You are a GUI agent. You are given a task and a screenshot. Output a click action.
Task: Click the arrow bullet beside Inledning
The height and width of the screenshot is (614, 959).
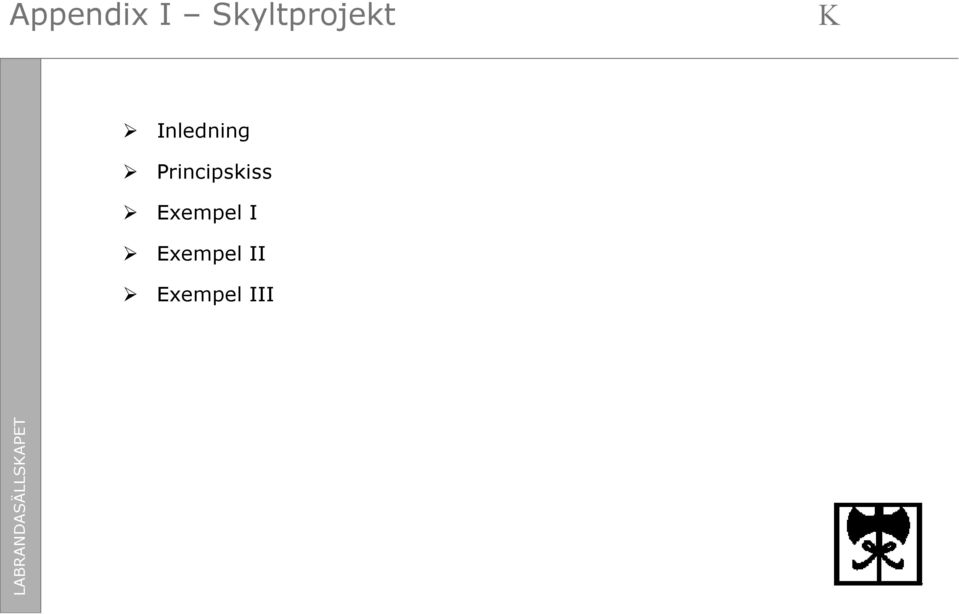[x=130, y=130]
